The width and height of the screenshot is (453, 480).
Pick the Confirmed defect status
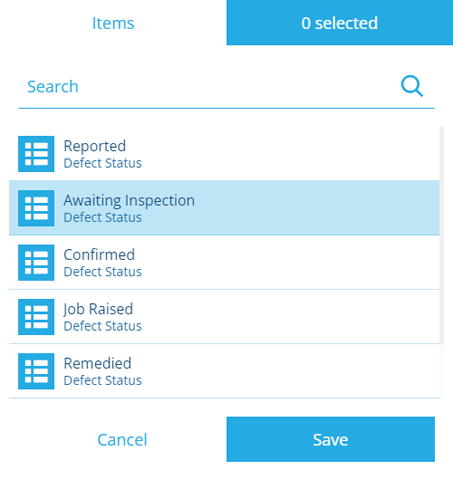click(x=224, y=263)
